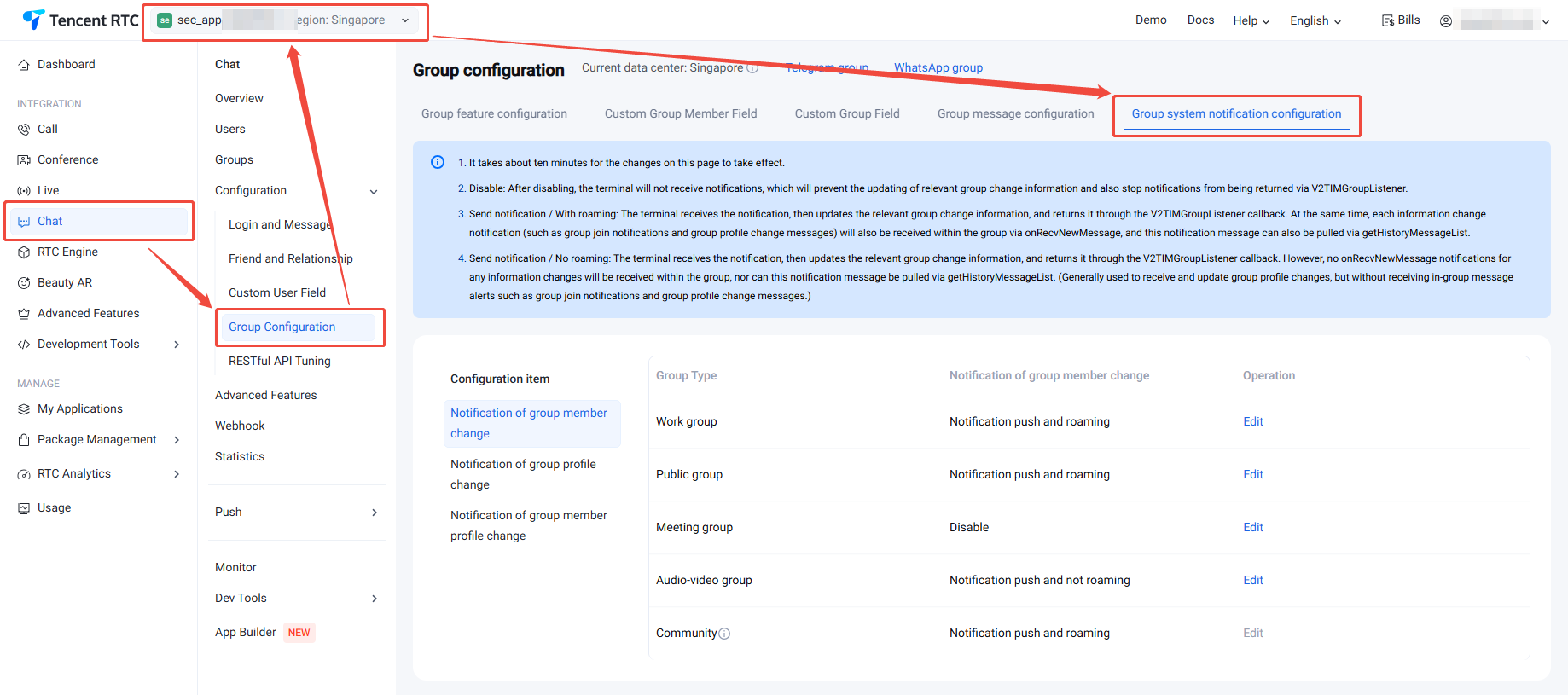1568x695 pixels.
Task: Edit the Meeting group notification setting
Action: (x=1252, y=528)
